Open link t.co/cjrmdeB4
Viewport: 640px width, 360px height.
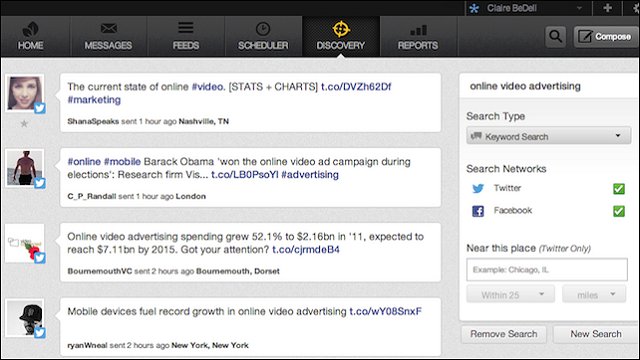tap(306, 249)
